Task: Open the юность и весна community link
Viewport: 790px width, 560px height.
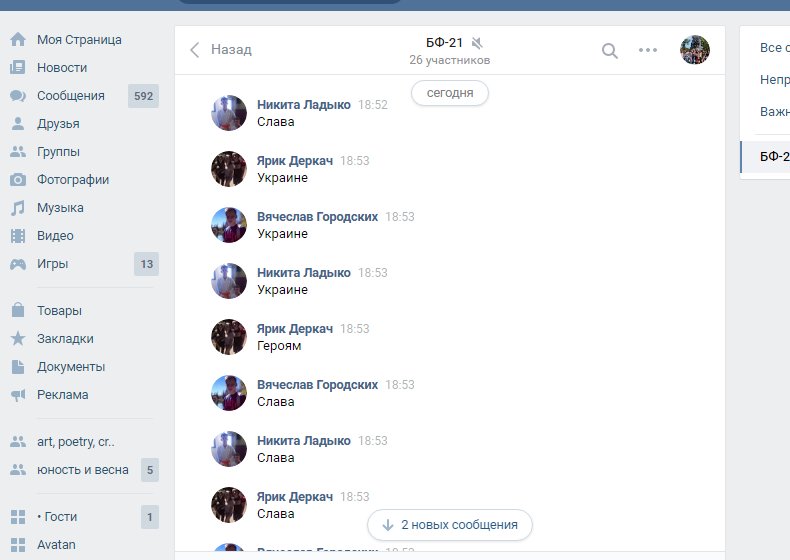Action: click(83, 470)
